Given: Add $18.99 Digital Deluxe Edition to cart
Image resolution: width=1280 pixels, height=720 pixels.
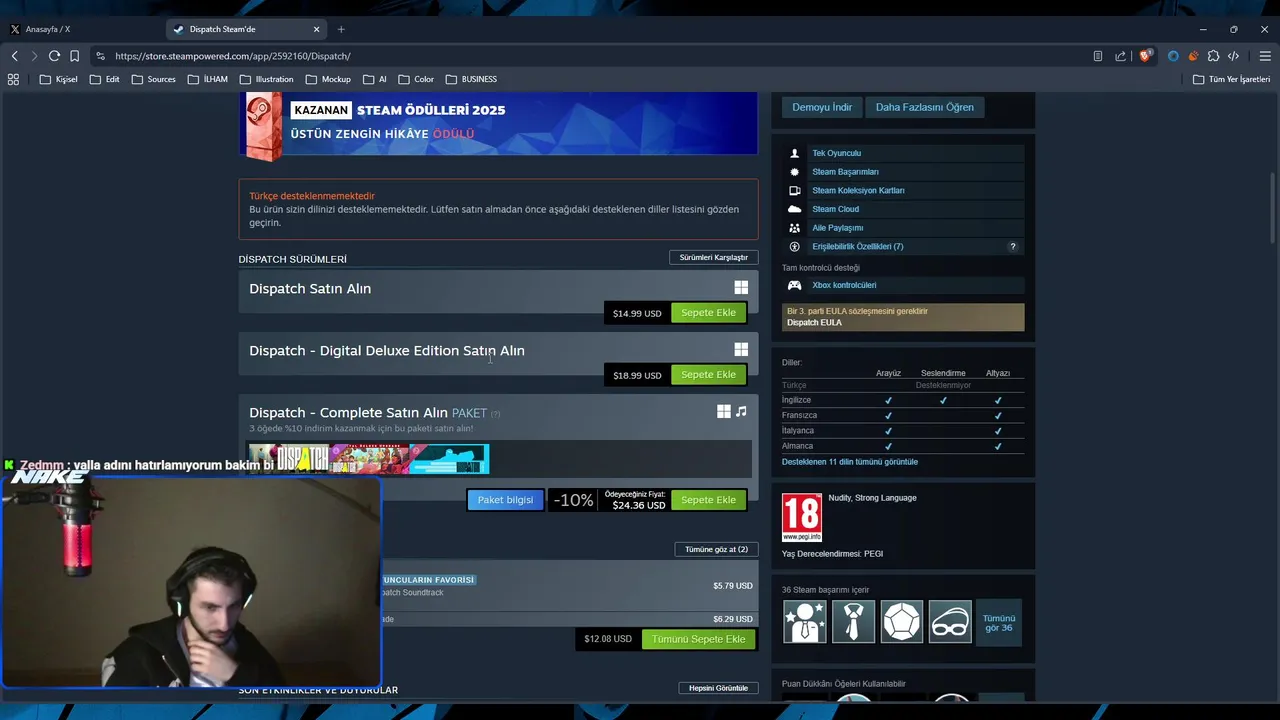Looking at the screenshot, I should point(708,375).
